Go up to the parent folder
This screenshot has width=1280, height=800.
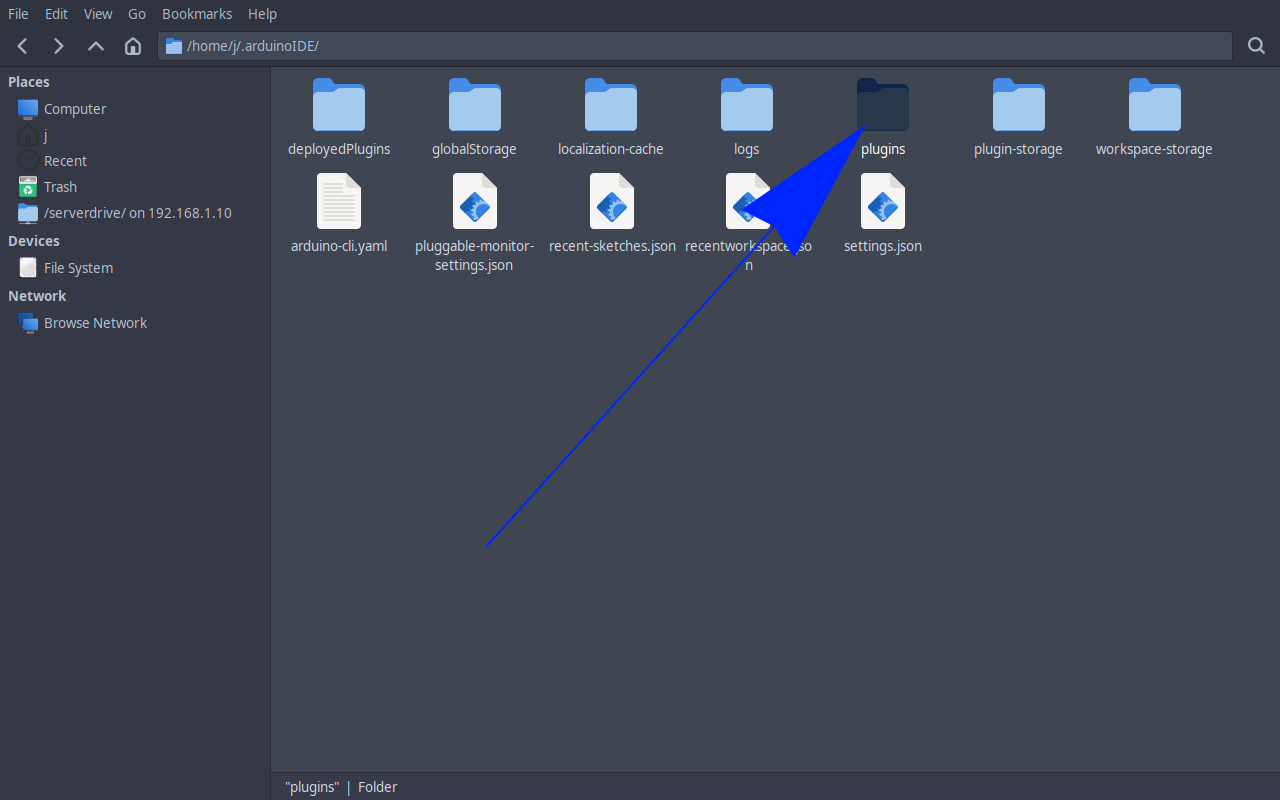coord(96,46)
